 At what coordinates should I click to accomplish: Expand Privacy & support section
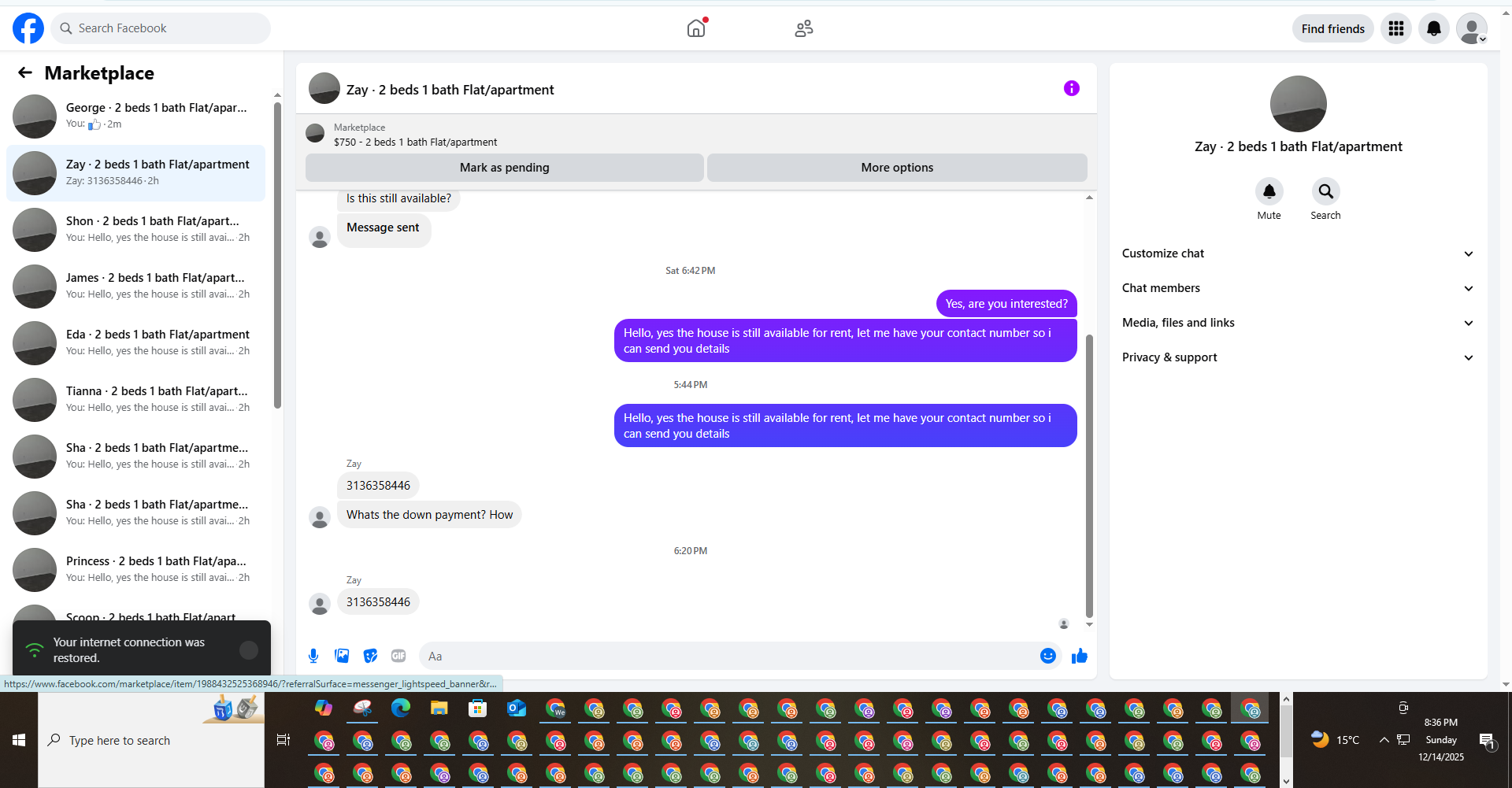(1298, 357)
